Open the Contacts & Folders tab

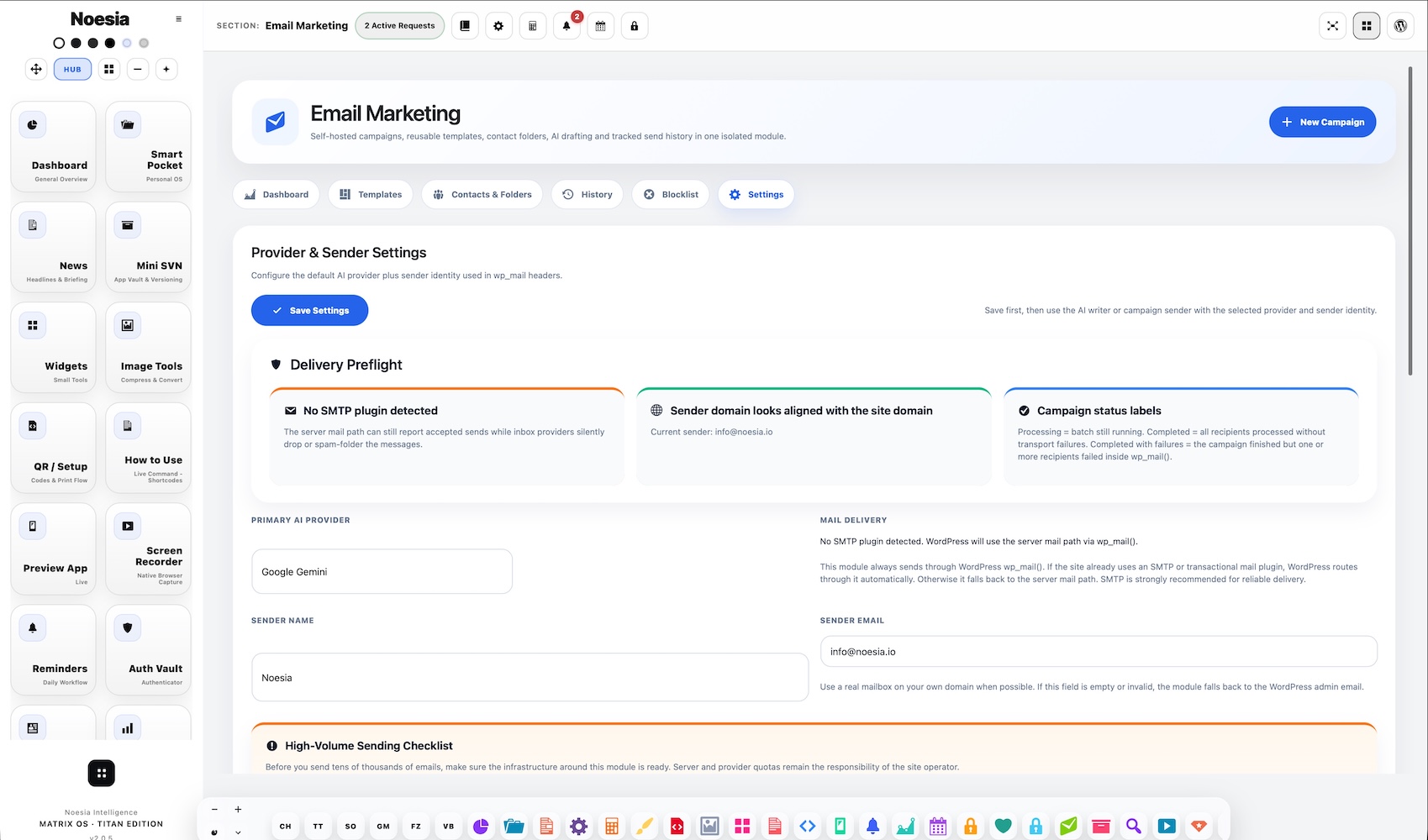482,194
